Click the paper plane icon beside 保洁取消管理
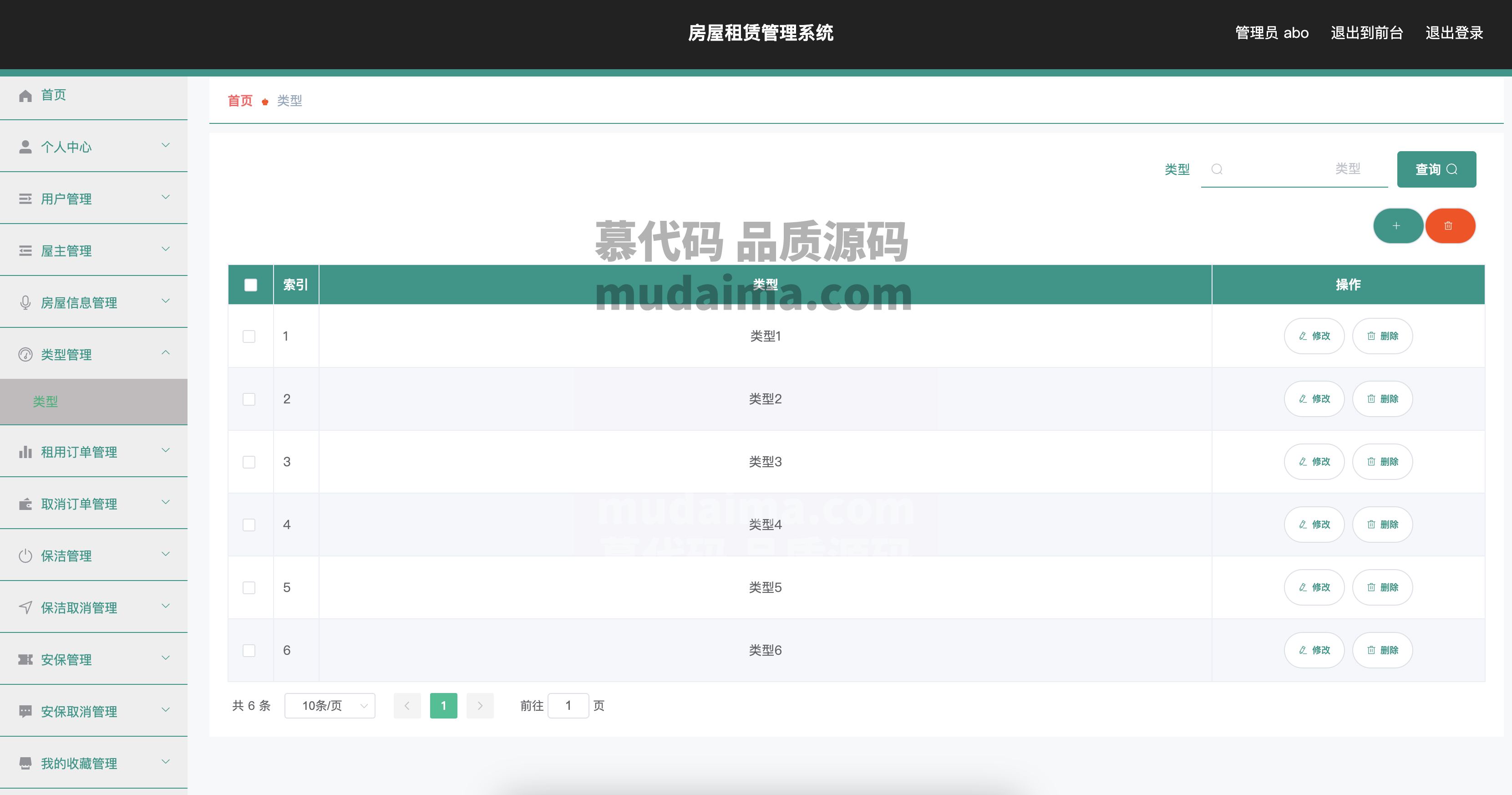The width and height of the screenshot is (1512, 795). tap(25, 607)
